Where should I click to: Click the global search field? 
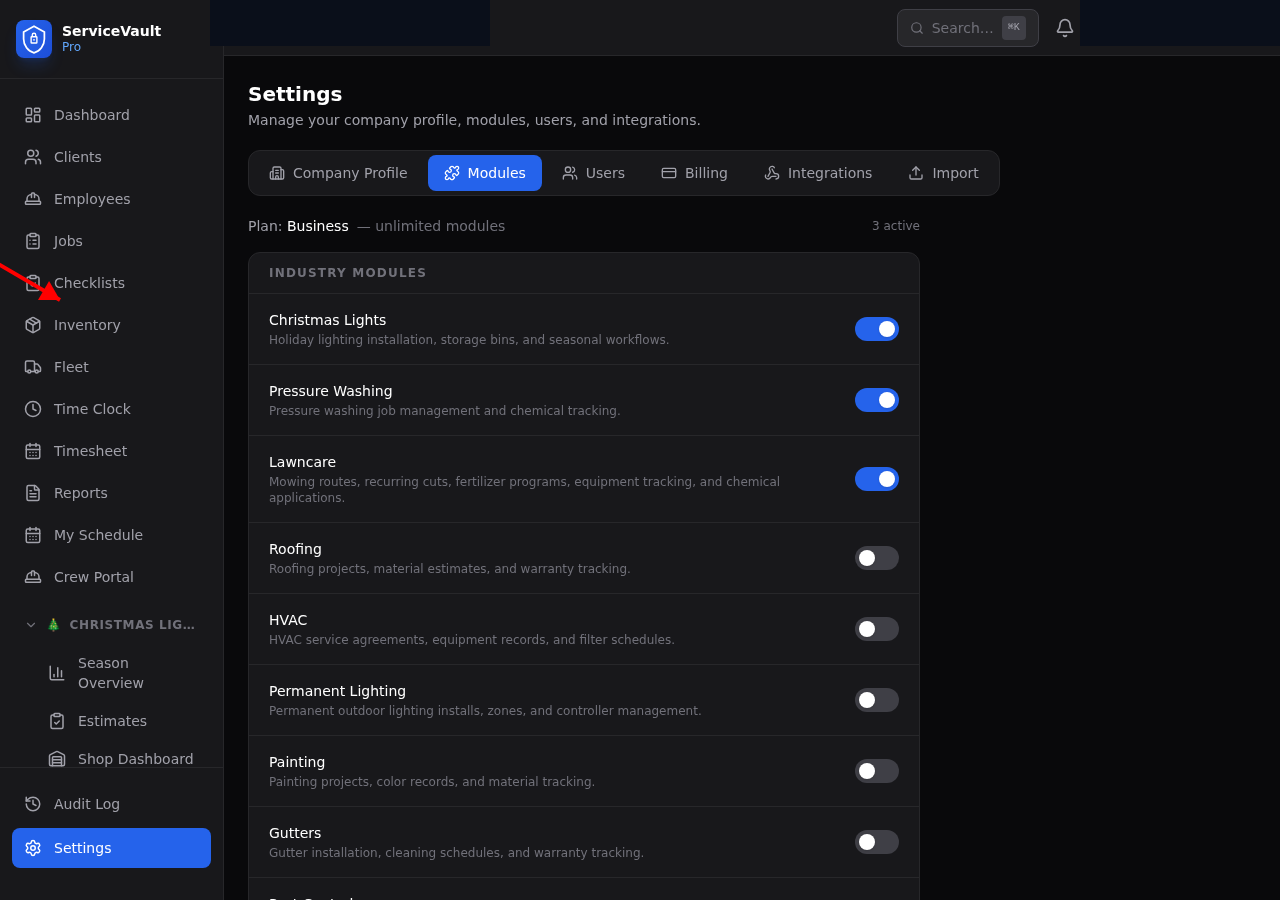click(960, 28)
